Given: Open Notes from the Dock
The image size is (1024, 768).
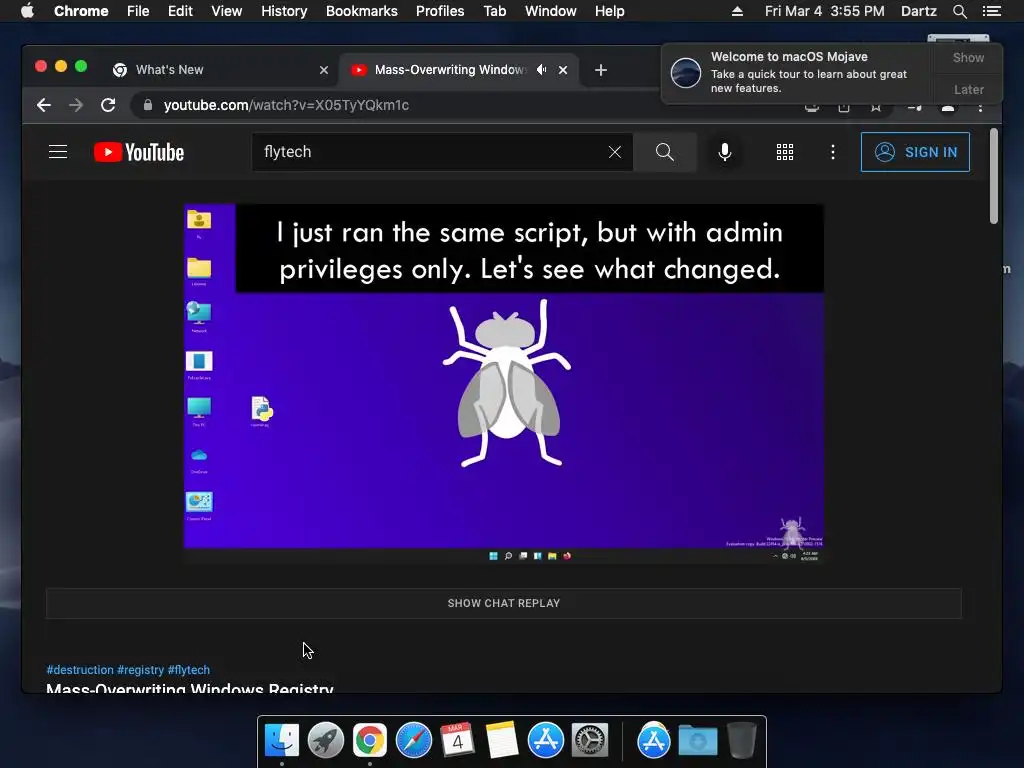Looking at the screenshot, I should coord(502,741).
